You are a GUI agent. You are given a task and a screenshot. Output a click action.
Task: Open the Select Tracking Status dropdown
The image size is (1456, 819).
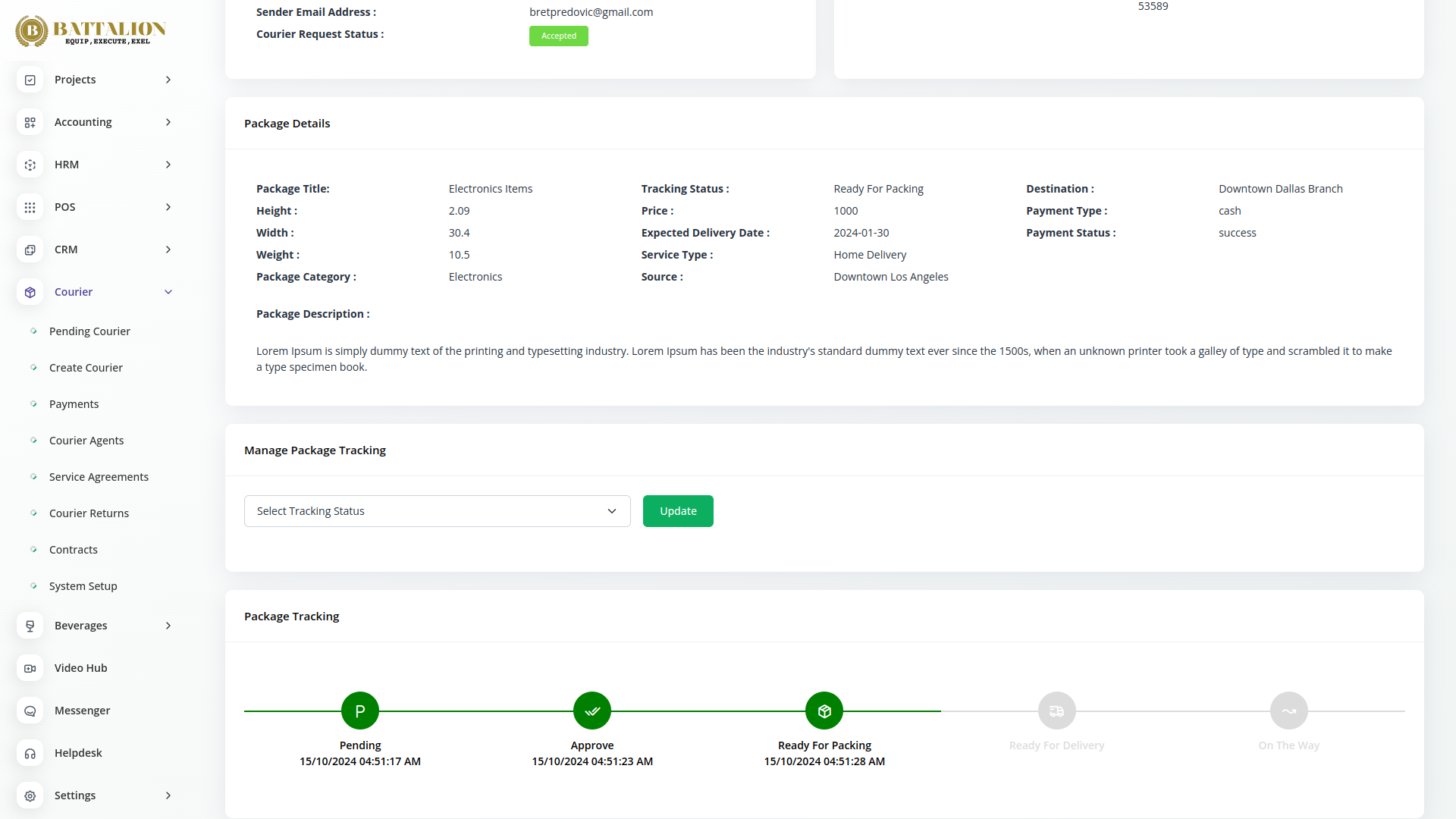[437, 511]
